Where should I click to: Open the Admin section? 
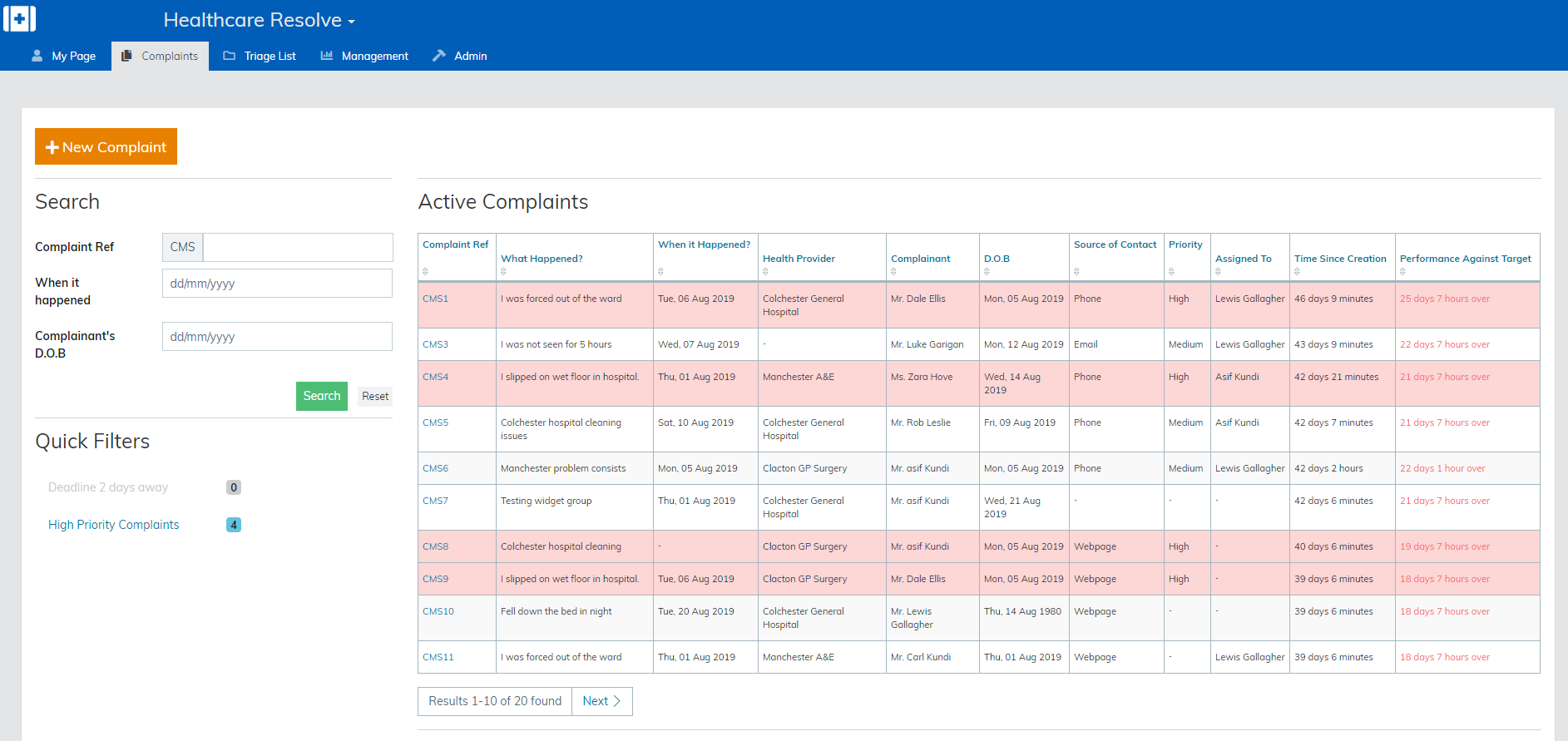point(460,56)
